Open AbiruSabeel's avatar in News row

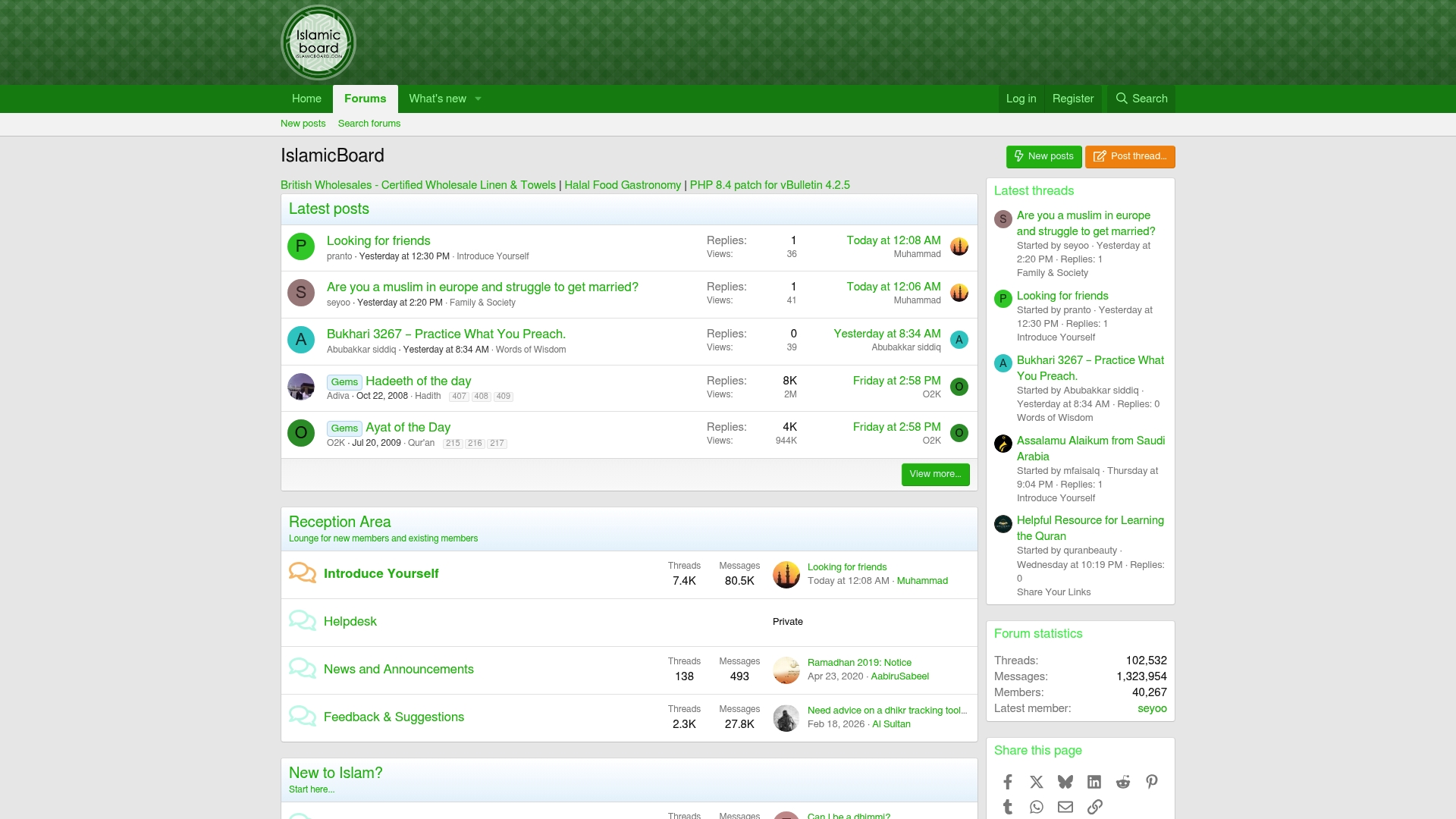786,670
